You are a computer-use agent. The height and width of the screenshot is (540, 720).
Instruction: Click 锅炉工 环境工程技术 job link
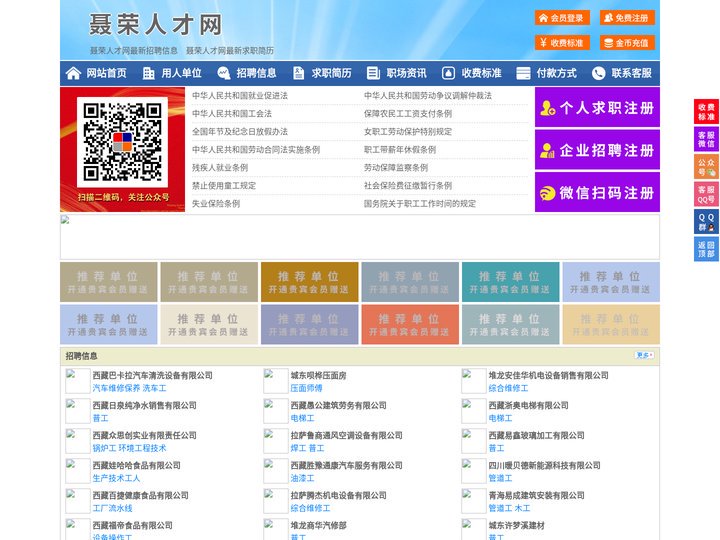(129, 448)
